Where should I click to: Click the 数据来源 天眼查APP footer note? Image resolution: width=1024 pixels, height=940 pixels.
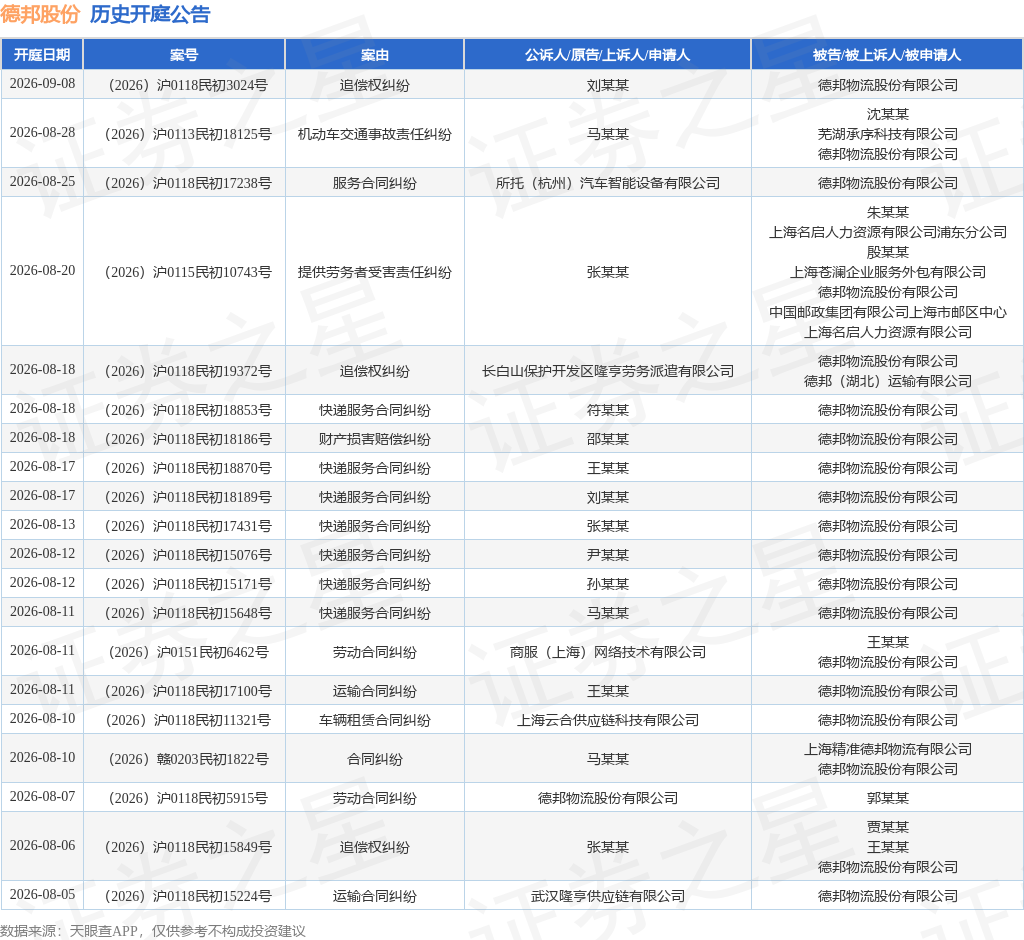click(x=153, y=931)
